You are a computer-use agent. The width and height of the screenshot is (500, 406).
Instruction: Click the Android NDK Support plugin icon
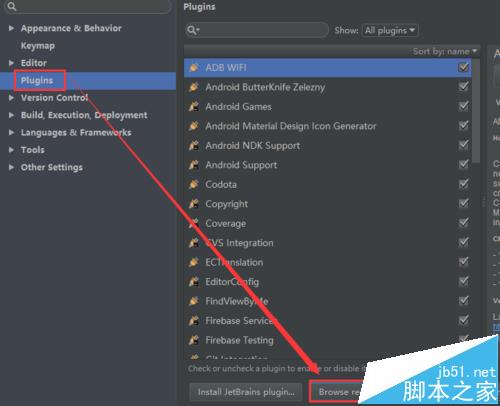(x=194, y=146)
